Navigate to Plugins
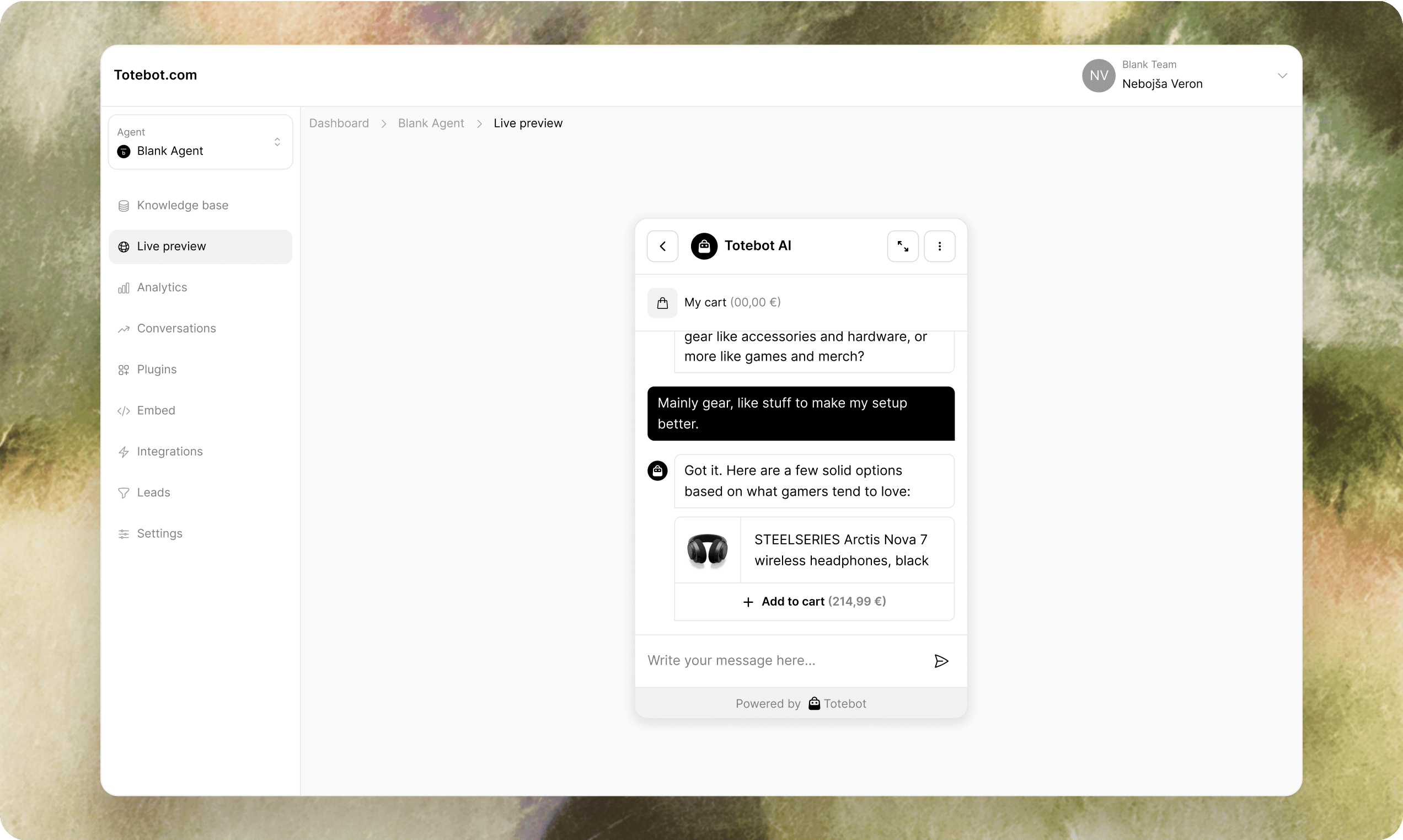The image size is (1403, 840). click(156, 370)
